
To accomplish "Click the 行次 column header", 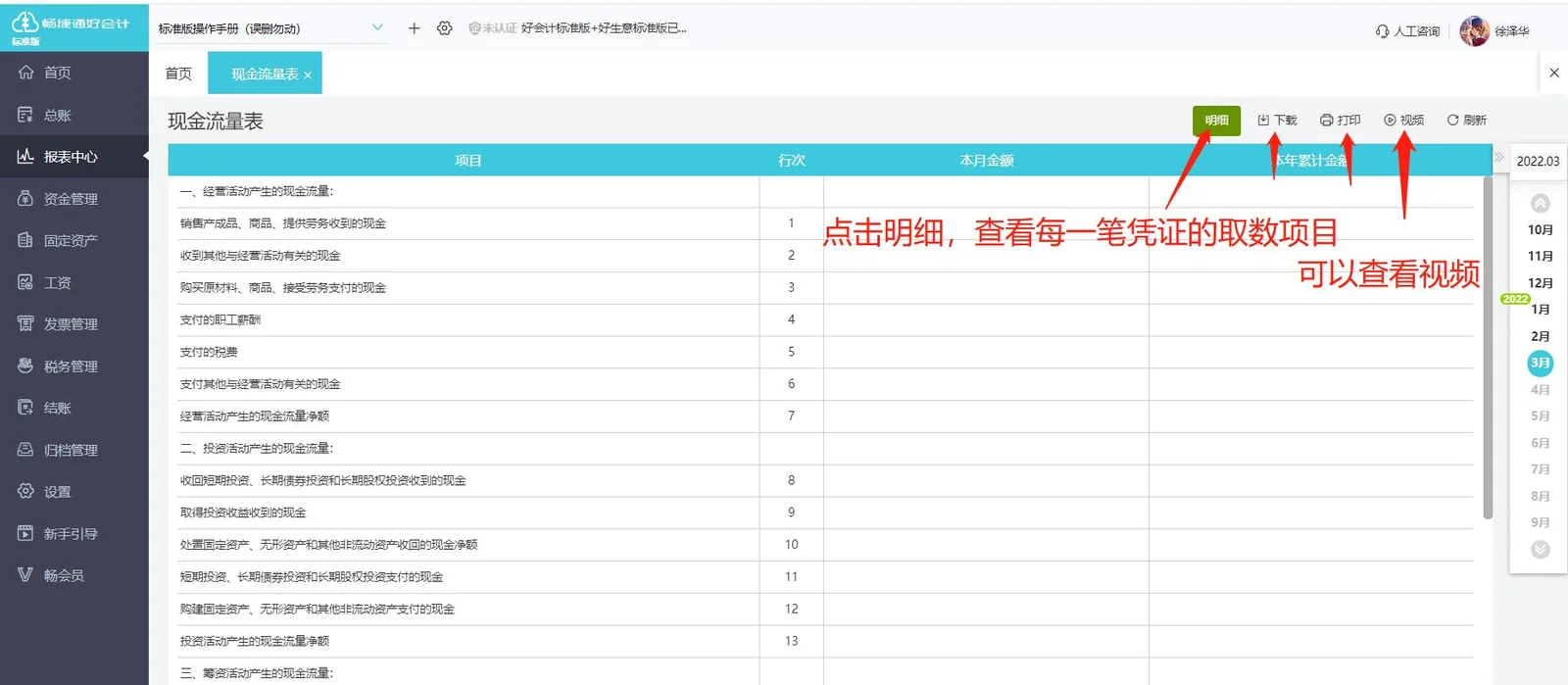I will coord(791,160).
